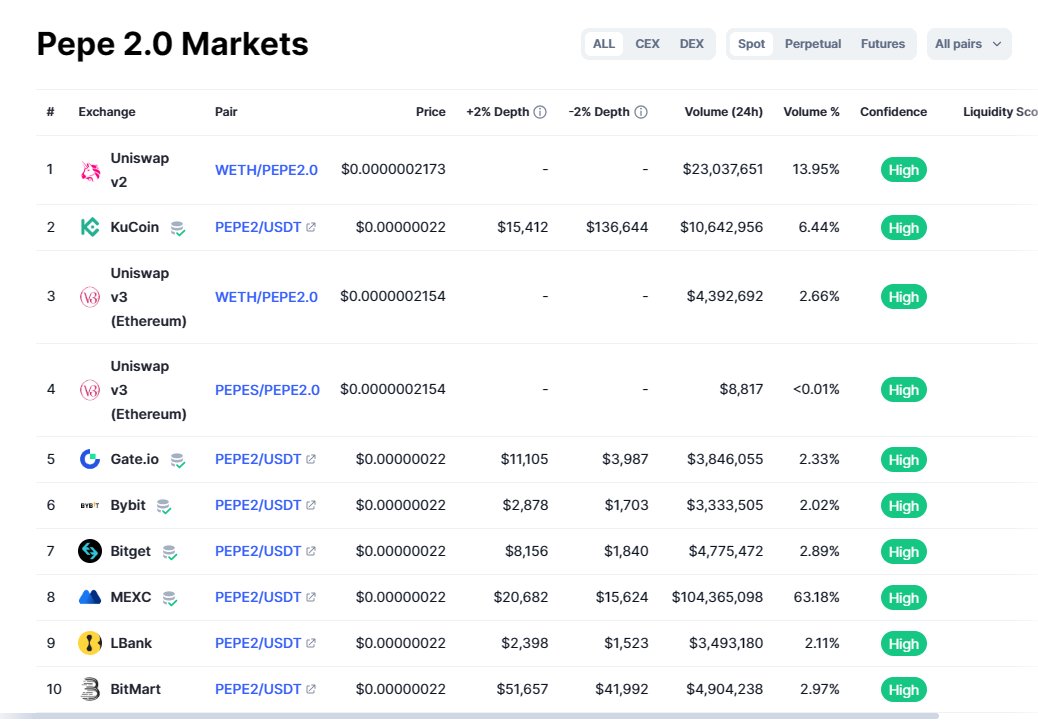Select the ALL exchanges filter
This screenshot has width=1038, height=725.
point(604,44)
